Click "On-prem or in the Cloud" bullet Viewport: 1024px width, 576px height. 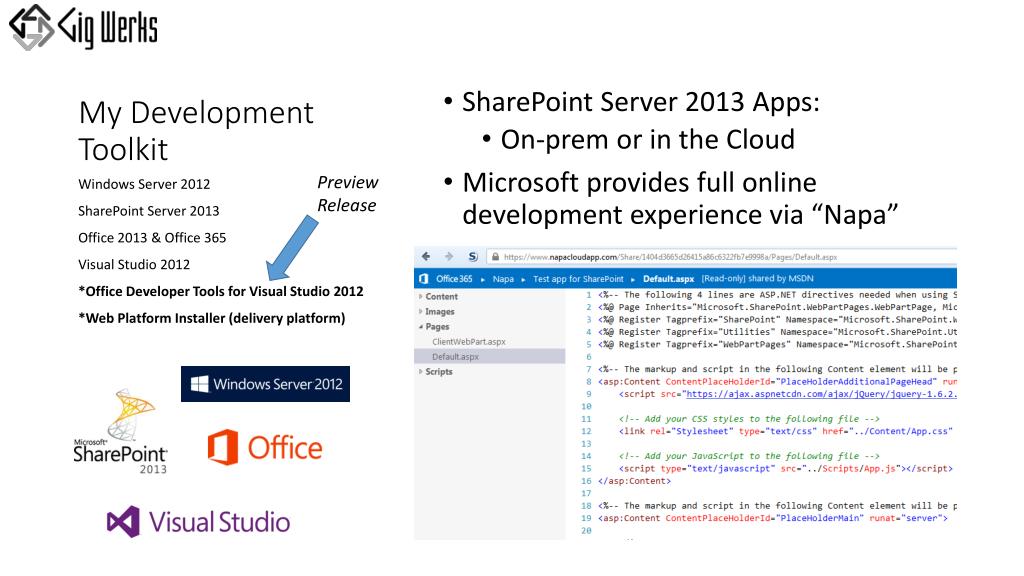pos(647,140)
